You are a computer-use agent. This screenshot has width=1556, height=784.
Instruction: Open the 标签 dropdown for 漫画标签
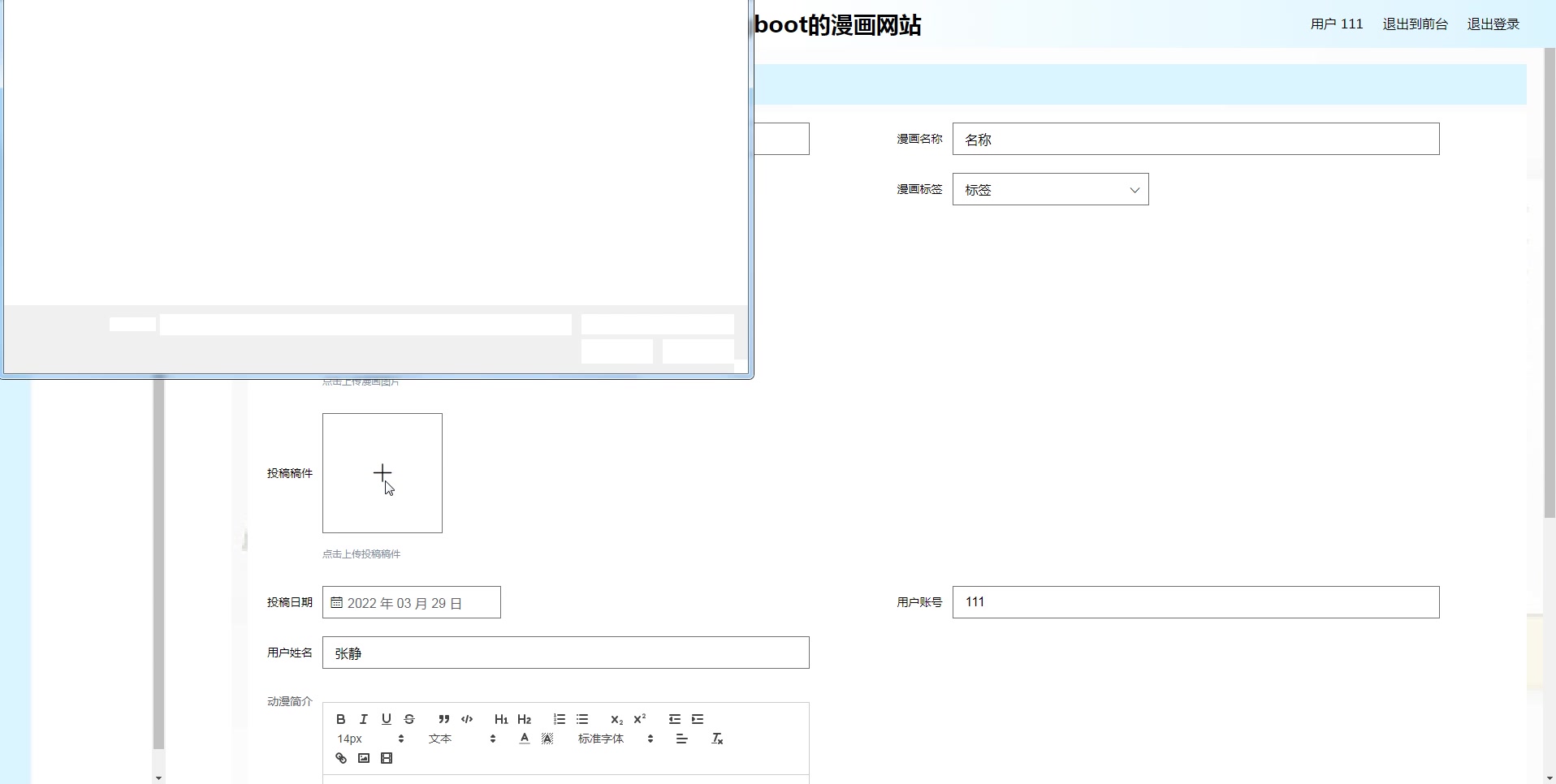(1050, 189)
